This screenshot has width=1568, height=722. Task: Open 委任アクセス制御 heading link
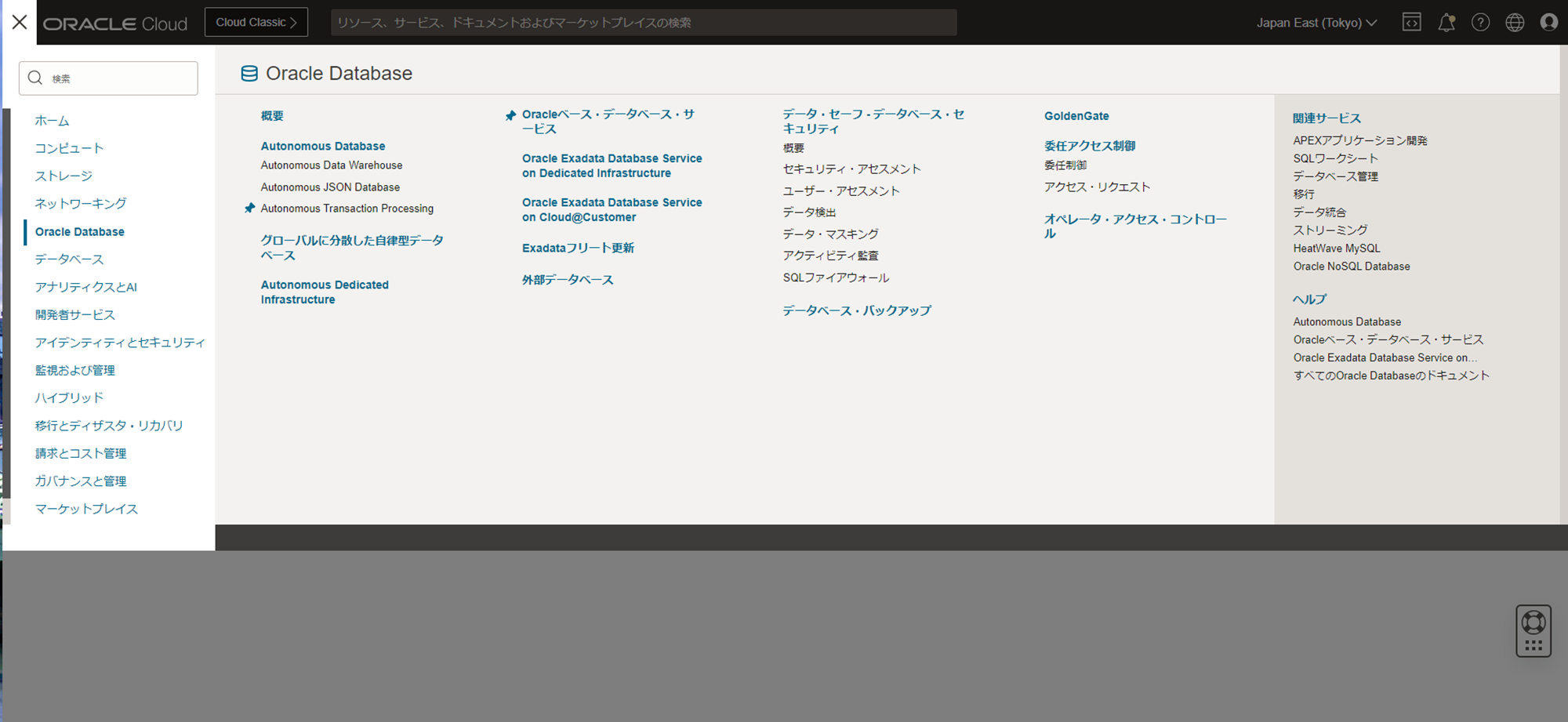(1090, 146)
